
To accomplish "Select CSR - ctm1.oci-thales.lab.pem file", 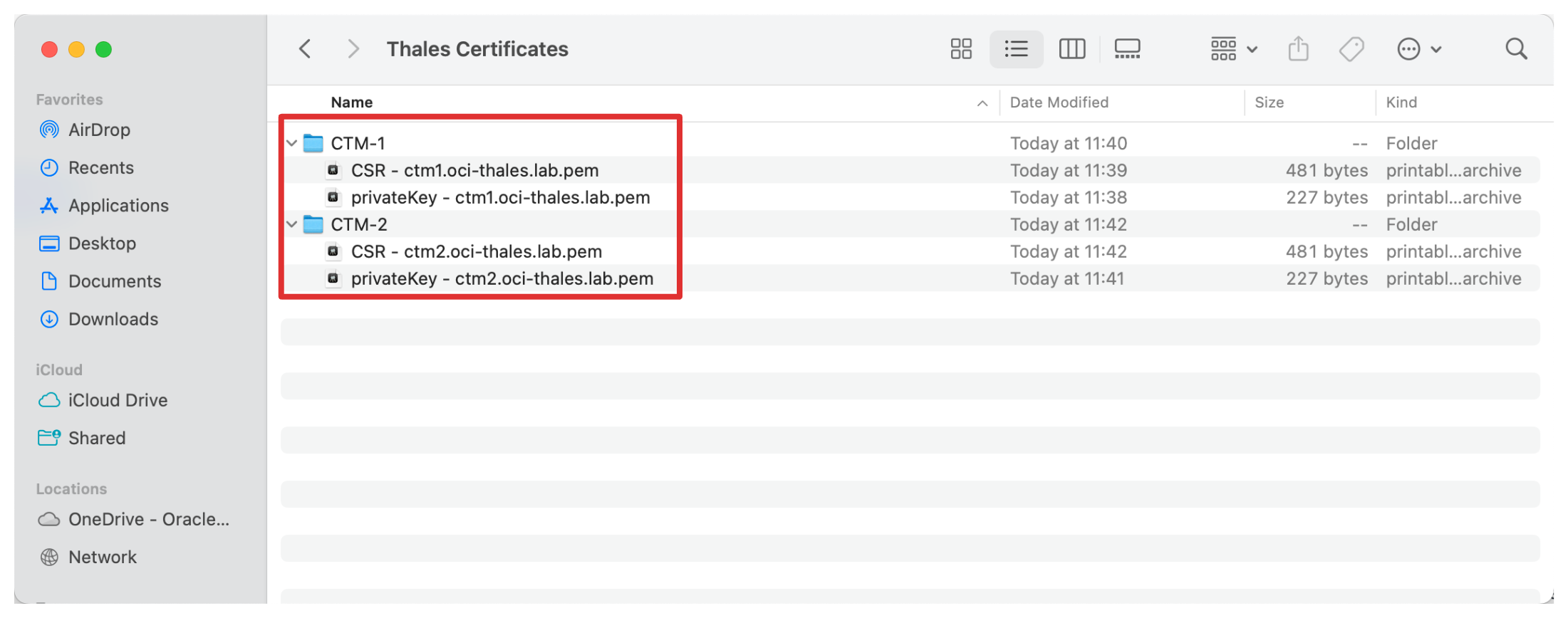I will 474,170.
